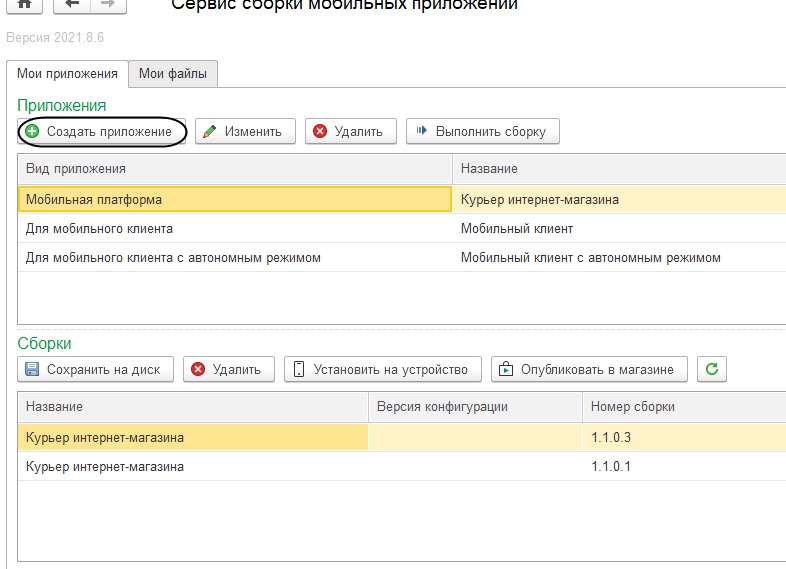The height and width of the screenshot is (569, 786).
Task: Click the pencil icon on Изменить
Action: 210,131
